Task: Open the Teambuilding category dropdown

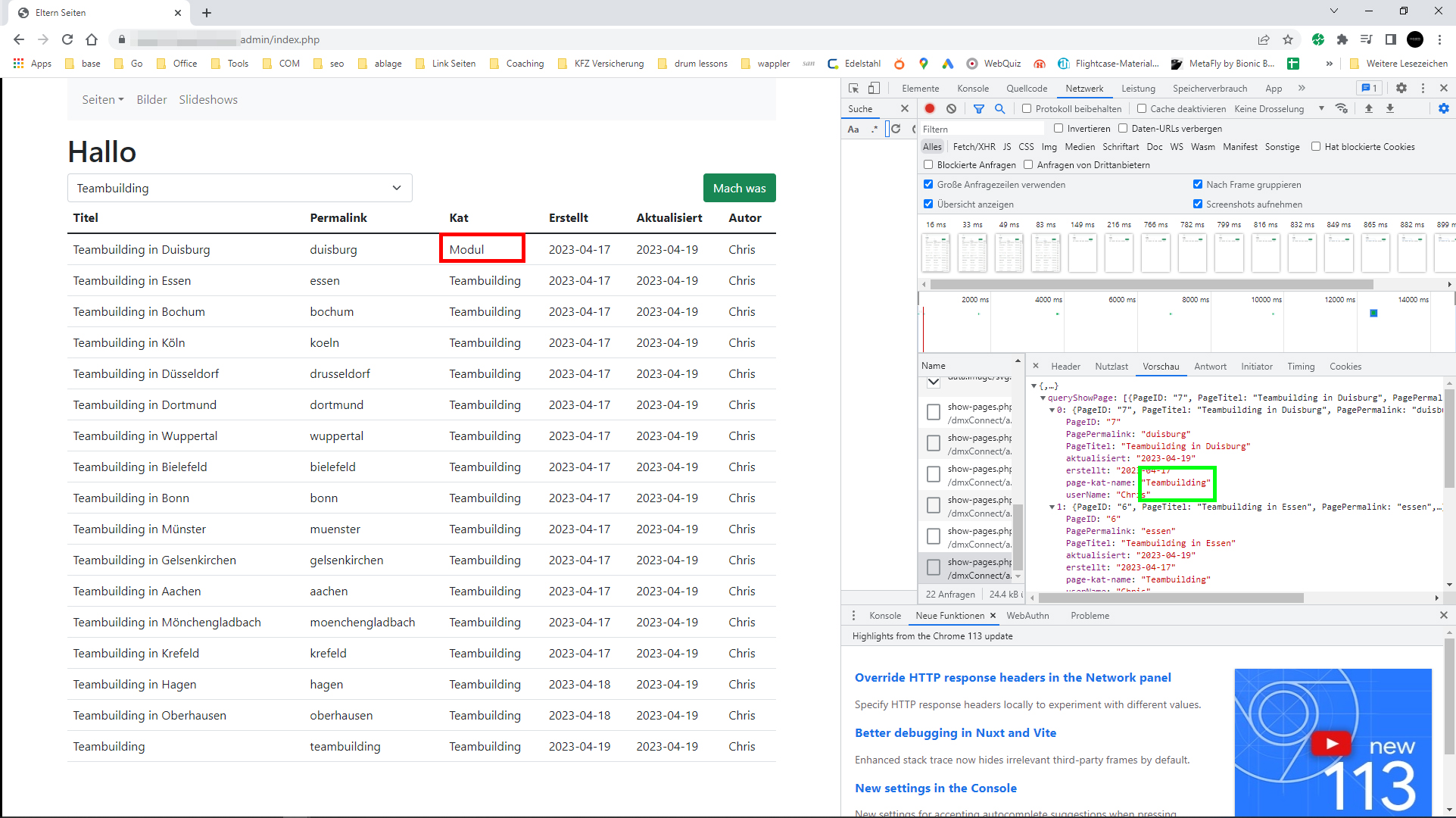Action: [x=239, y=188]
